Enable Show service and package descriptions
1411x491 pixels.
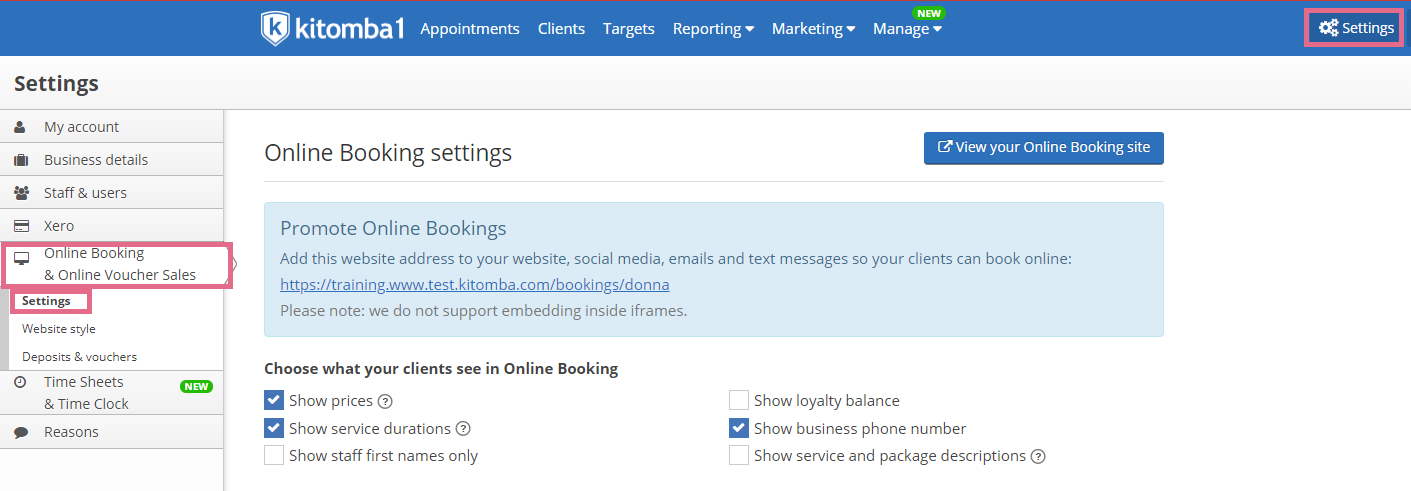[739, 455]
